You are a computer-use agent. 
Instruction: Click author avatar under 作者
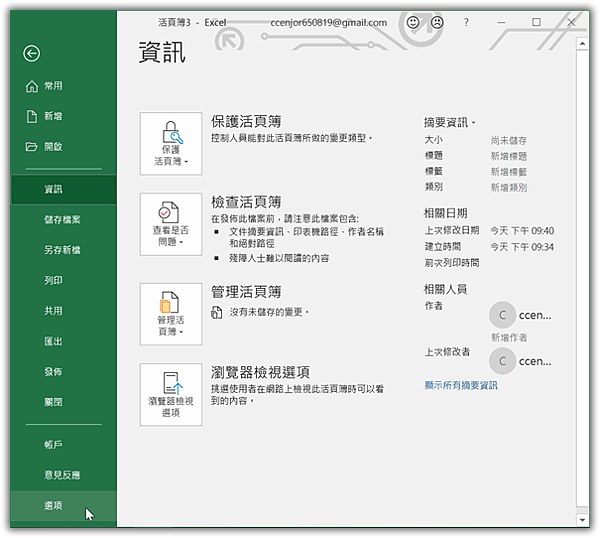point(502,315)
